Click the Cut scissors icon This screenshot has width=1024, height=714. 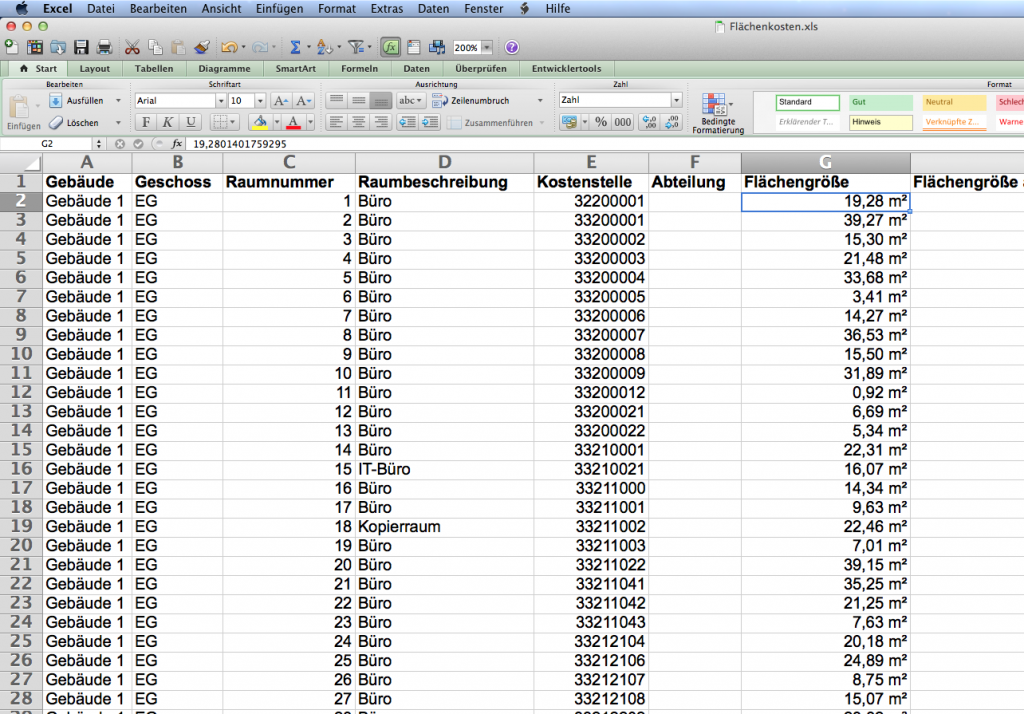click(x=132, y=47)
